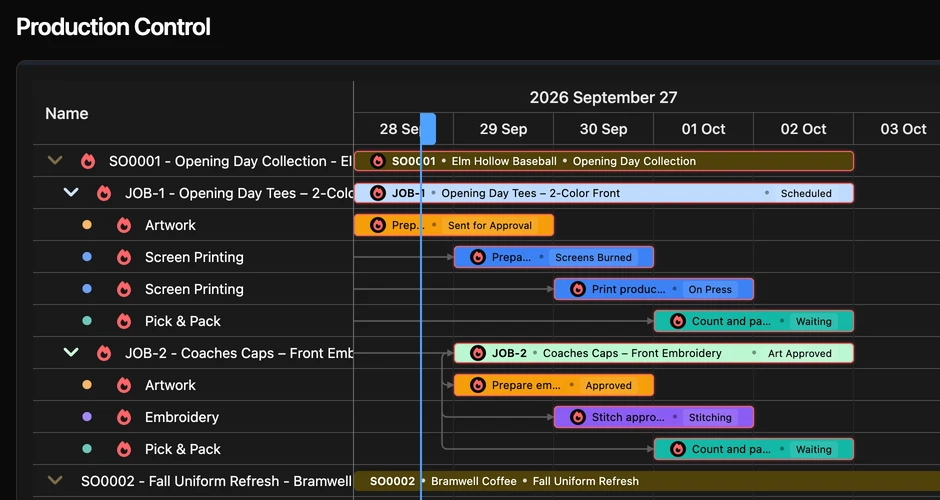Select the 30 Sep date column header
This screenshot has height=500, width=940.
(x=603, y=129)
